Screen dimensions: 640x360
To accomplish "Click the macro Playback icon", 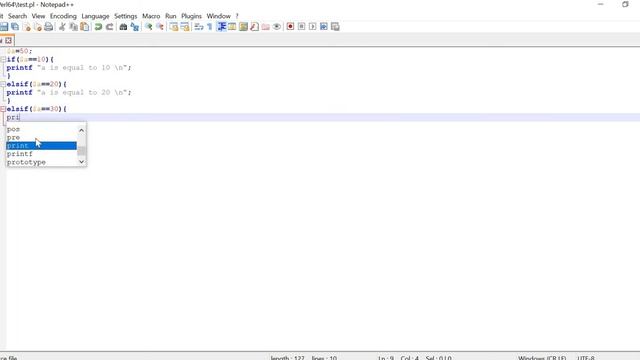I will click(313, 27).
